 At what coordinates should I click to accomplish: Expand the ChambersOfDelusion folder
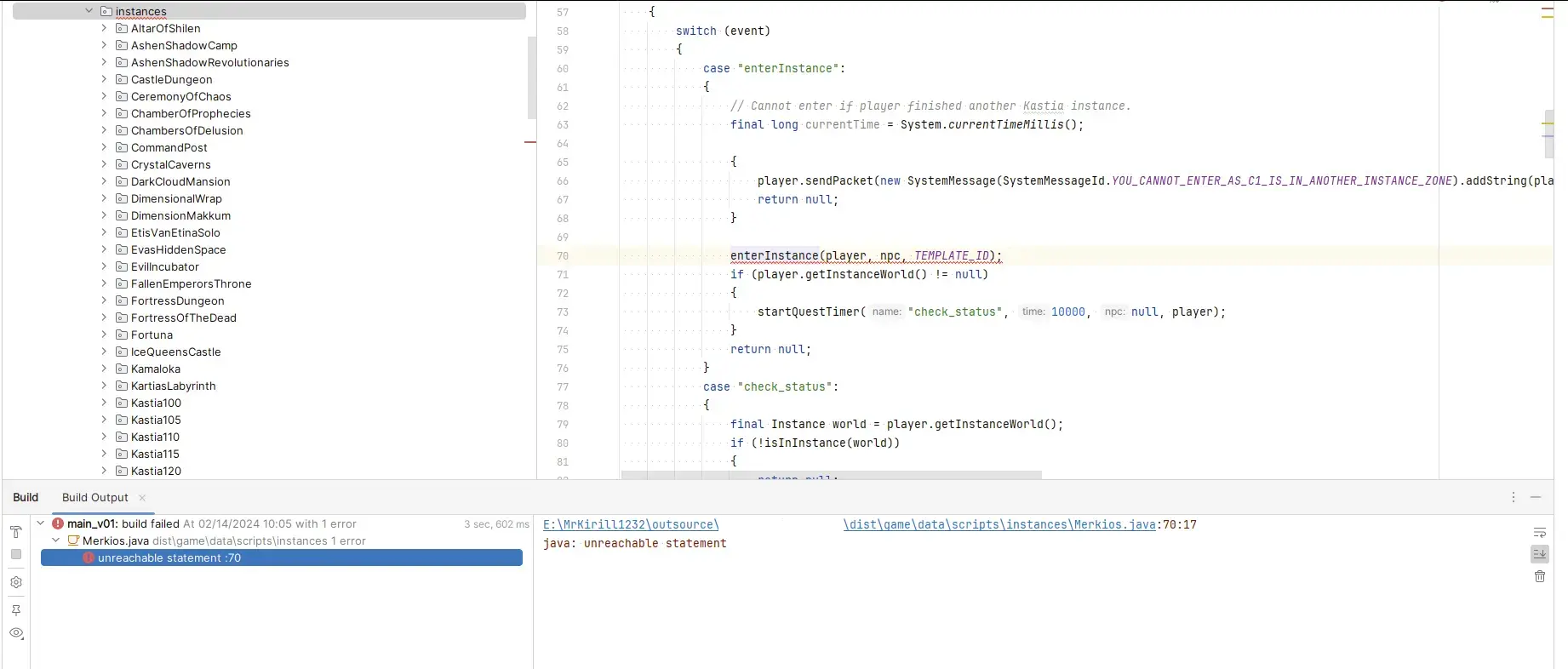click(x=105, y=130)
